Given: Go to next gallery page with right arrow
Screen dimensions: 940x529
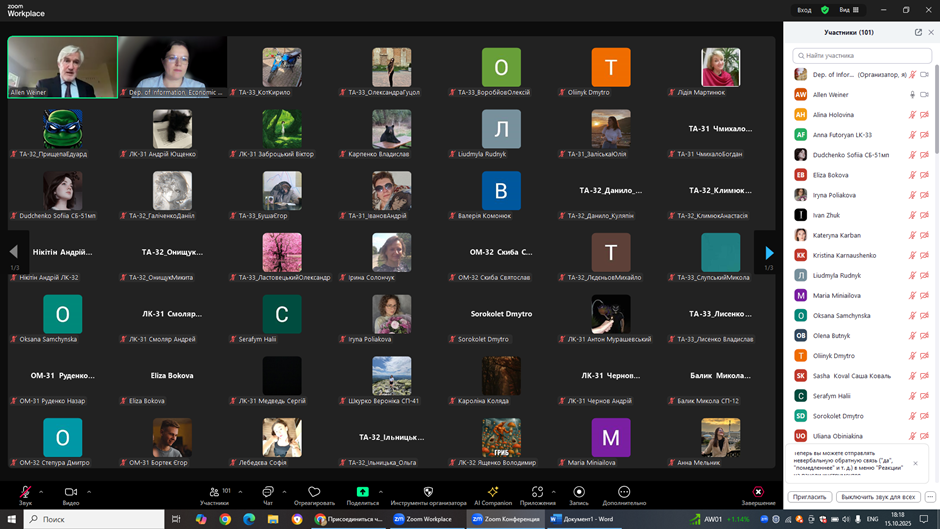Looking at the screenshot, I should [768, 253].
